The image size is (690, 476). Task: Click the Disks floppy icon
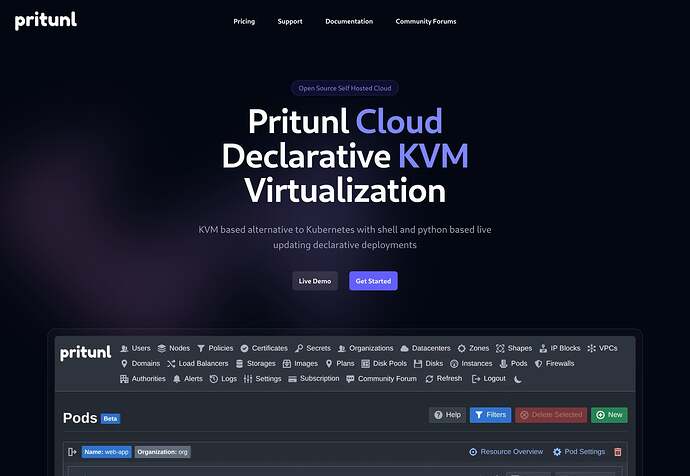(x=418, y=364)
